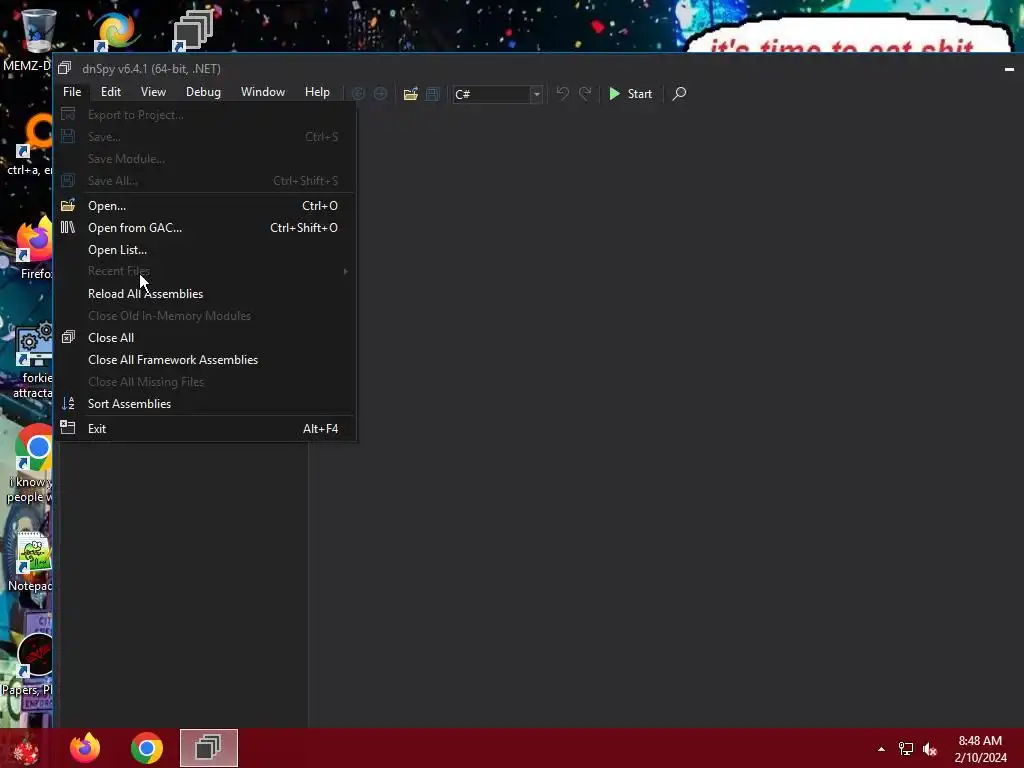Image resolution: width=1024 pixels, height=768 pixels.
Task: Click the dnSpy v6.4.1 title bar text
Action: tap(152, 69)
